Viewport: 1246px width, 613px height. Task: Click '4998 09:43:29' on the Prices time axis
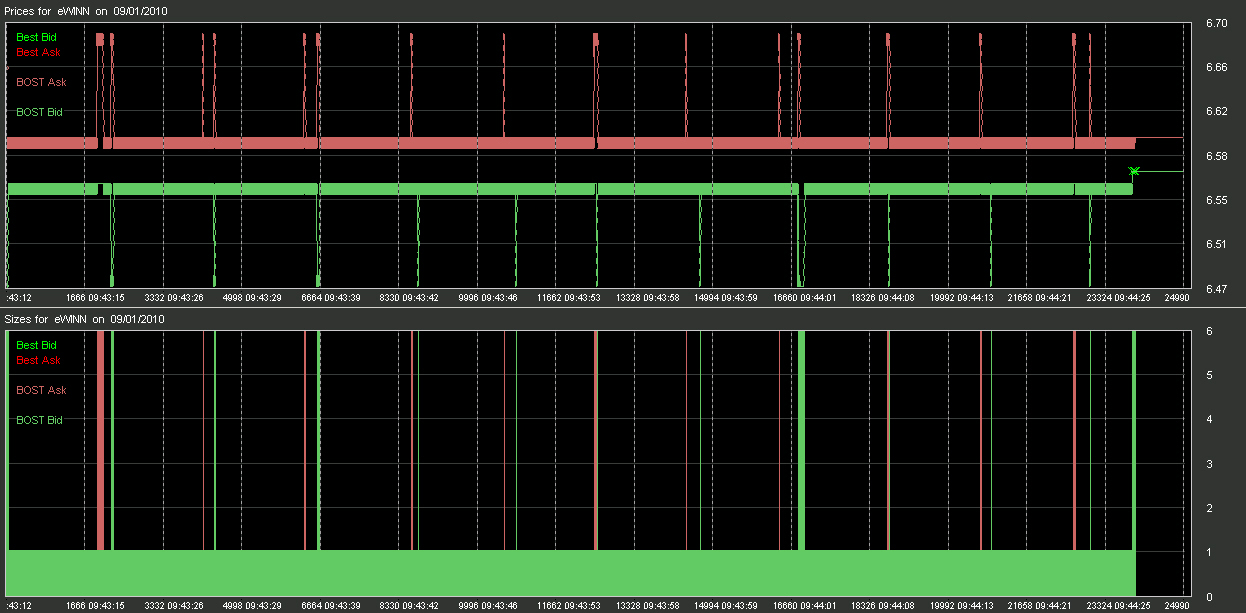(x=253, y=298)
